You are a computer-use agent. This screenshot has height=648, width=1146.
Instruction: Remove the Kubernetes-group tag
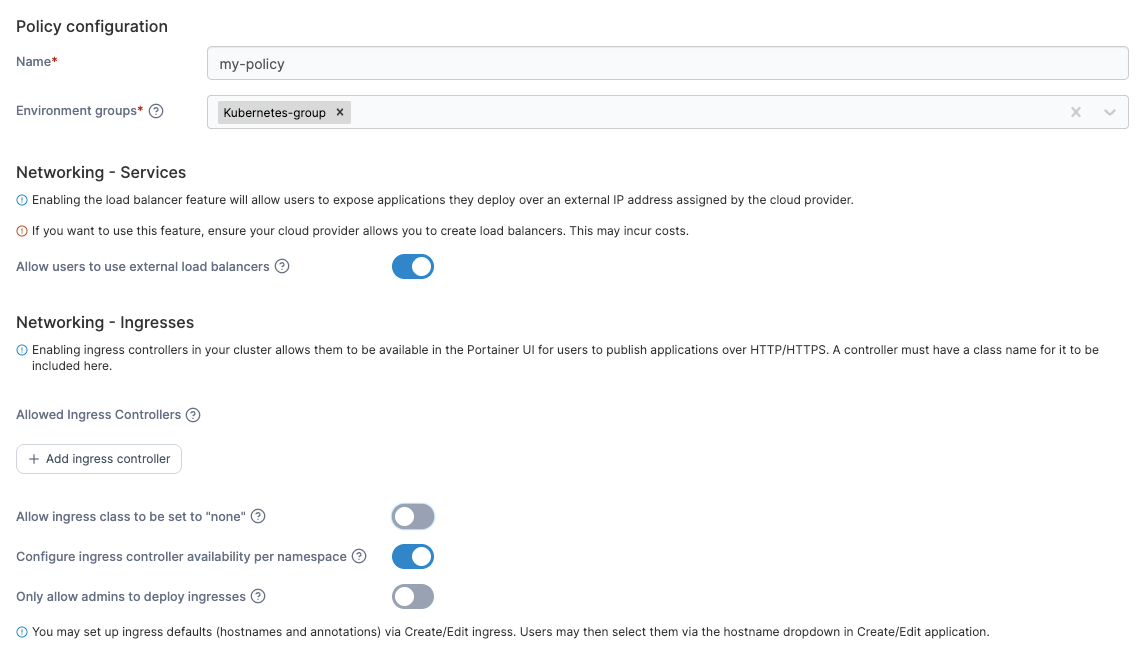tap(340, 113)
